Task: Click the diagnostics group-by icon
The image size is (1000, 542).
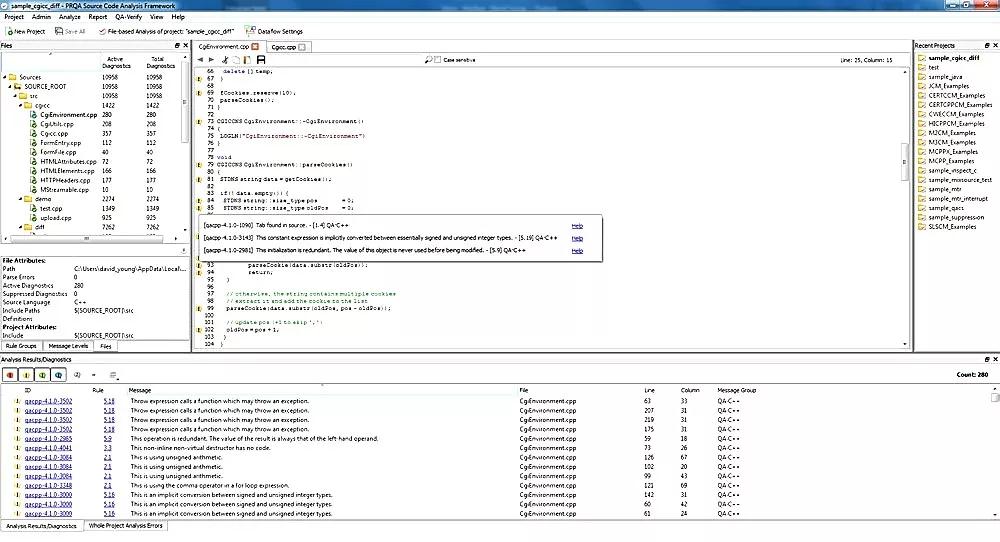Action: click(77, 375)
